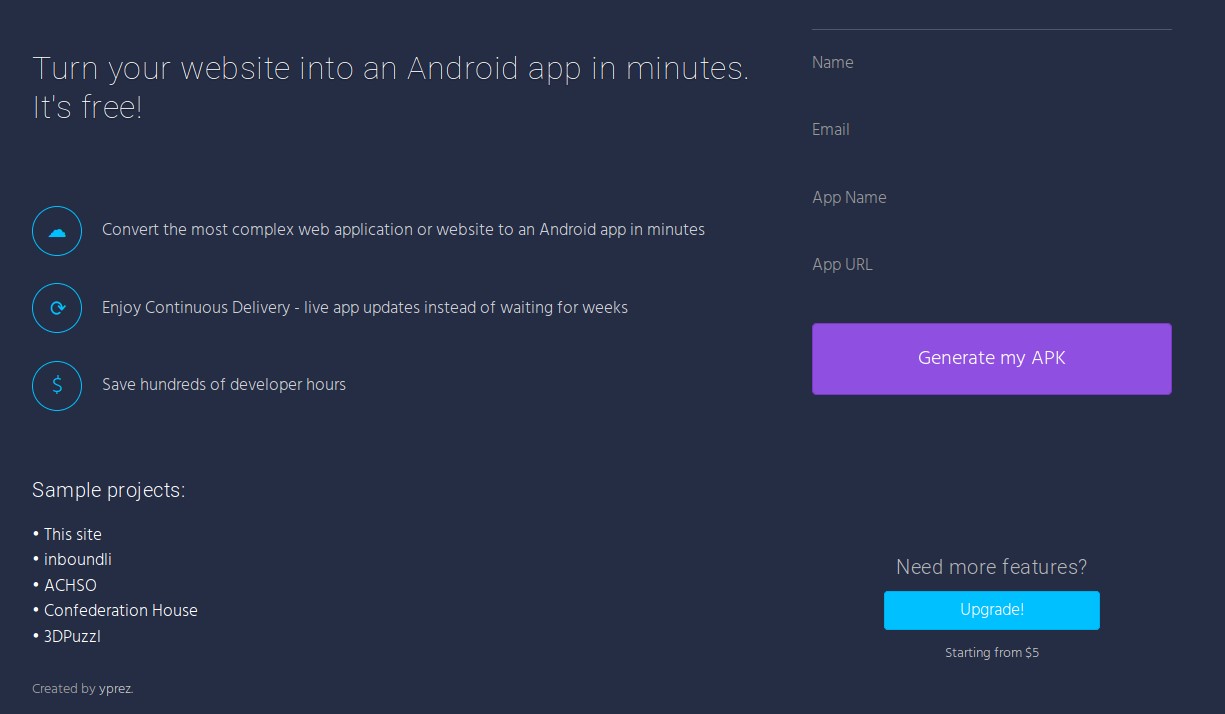Click the circular refresh arrow Continuous Delivery icon
The image size is (1225, 714).
tap(57, 308)
